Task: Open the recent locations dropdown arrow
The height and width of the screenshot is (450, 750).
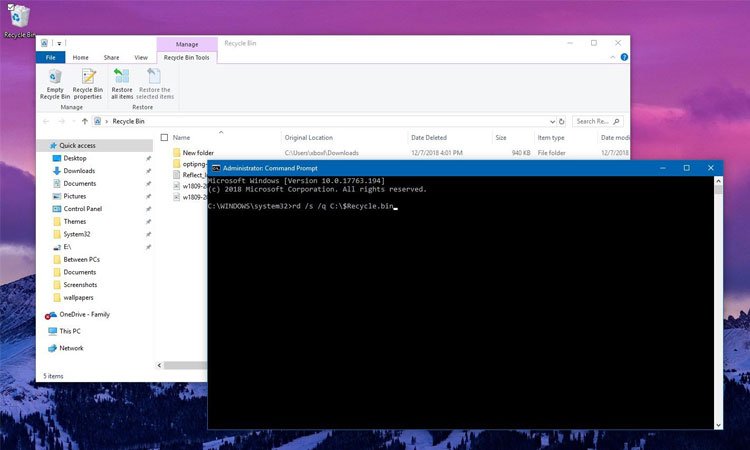Action: pos(73,121)
